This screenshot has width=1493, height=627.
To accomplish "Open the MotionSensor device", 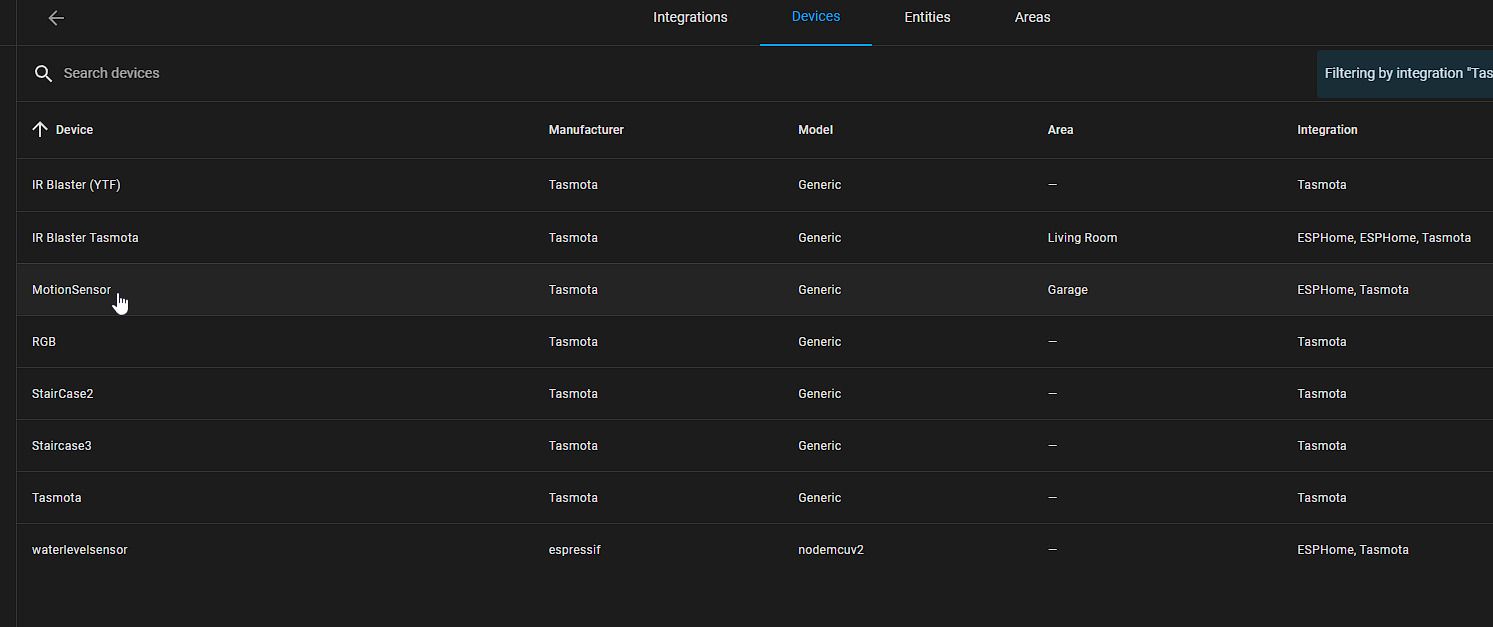I will (x=71, y=290).
